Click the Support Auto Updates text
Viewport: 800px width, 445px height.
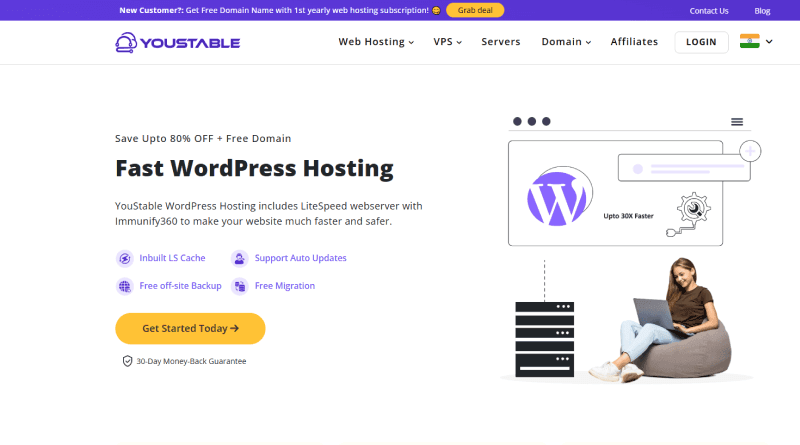coord(301,258)
